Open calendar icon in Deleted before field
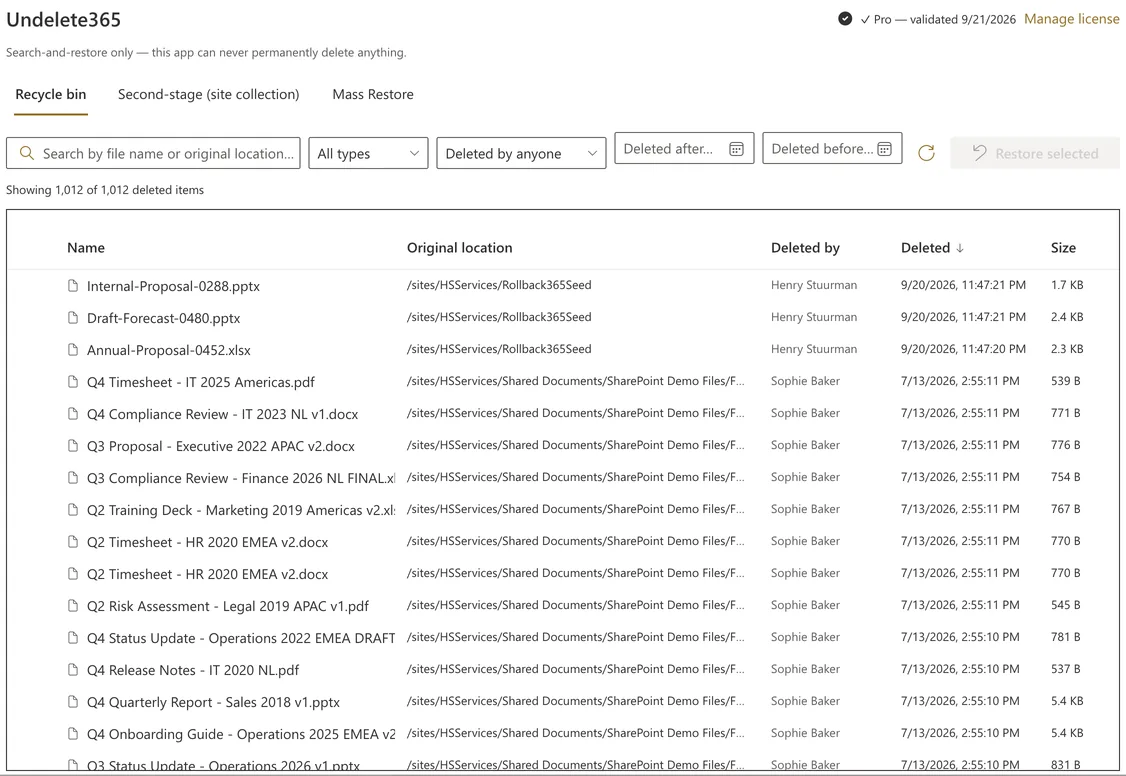The image size is (1126, 776). pos(885,149)
